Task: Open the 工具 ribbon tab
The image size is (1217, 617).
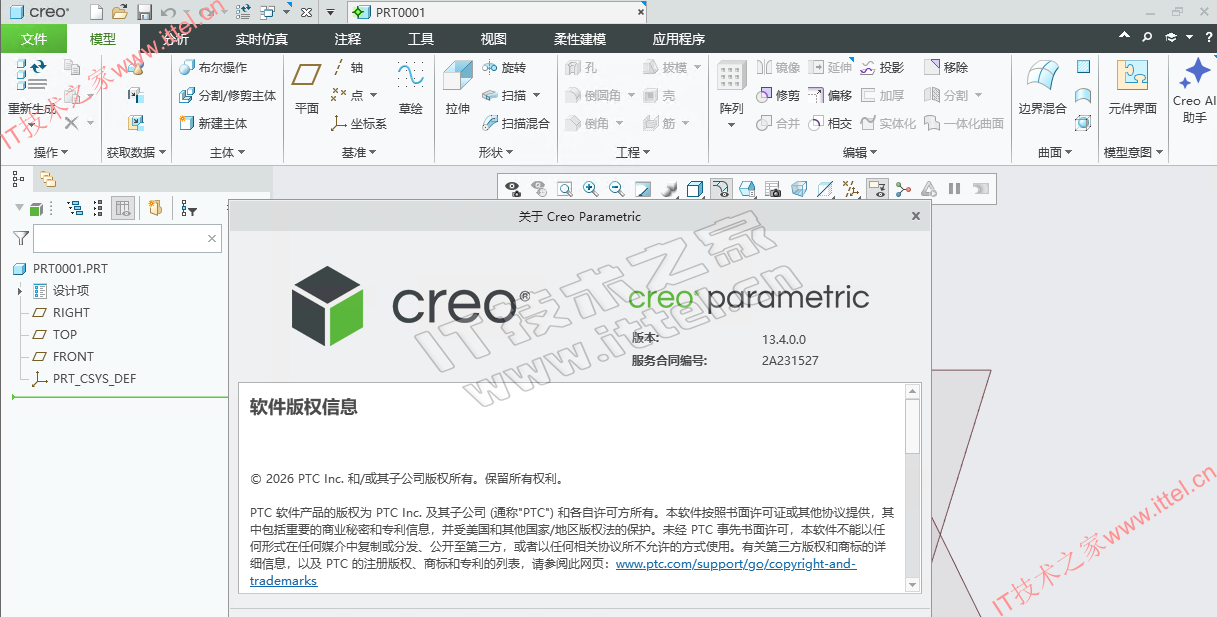Action: point(421,39)
